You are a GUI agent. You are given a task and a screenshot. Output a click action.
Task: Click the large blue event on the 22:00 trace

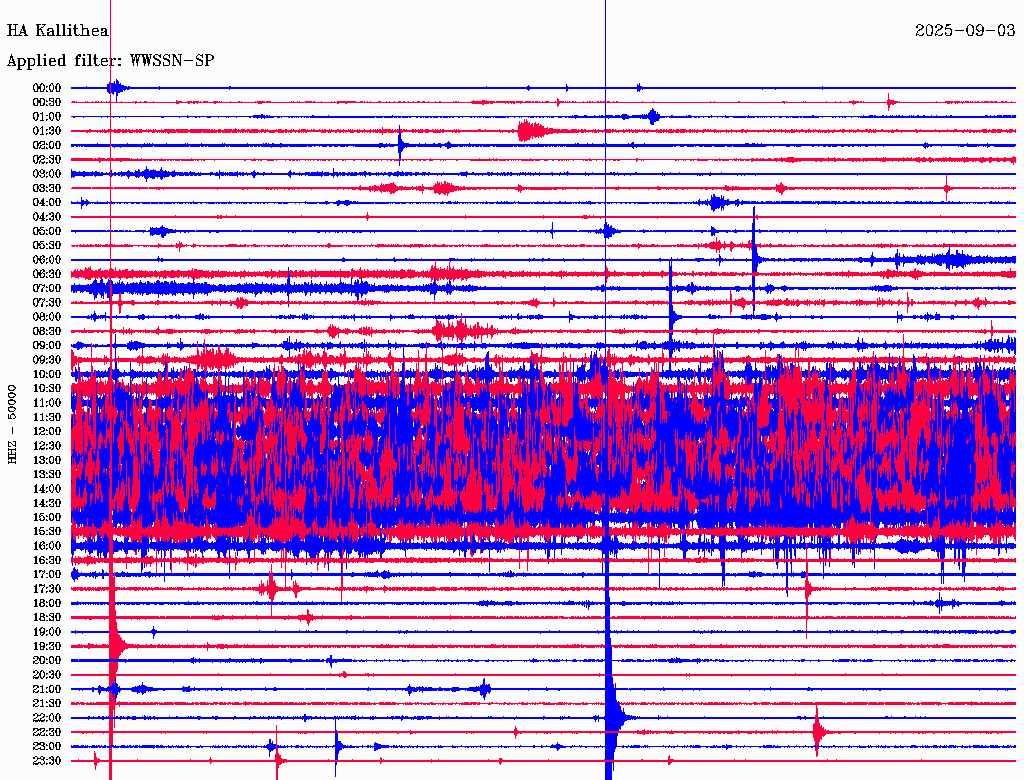coord(612,718)
